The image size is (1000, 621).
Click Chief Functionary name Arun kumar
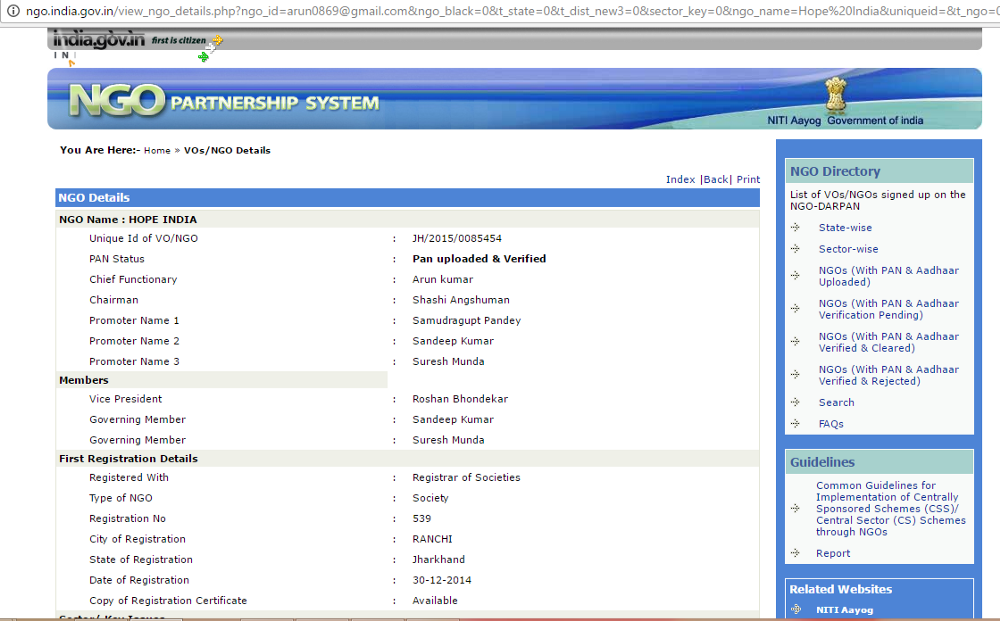click(443, 279)
